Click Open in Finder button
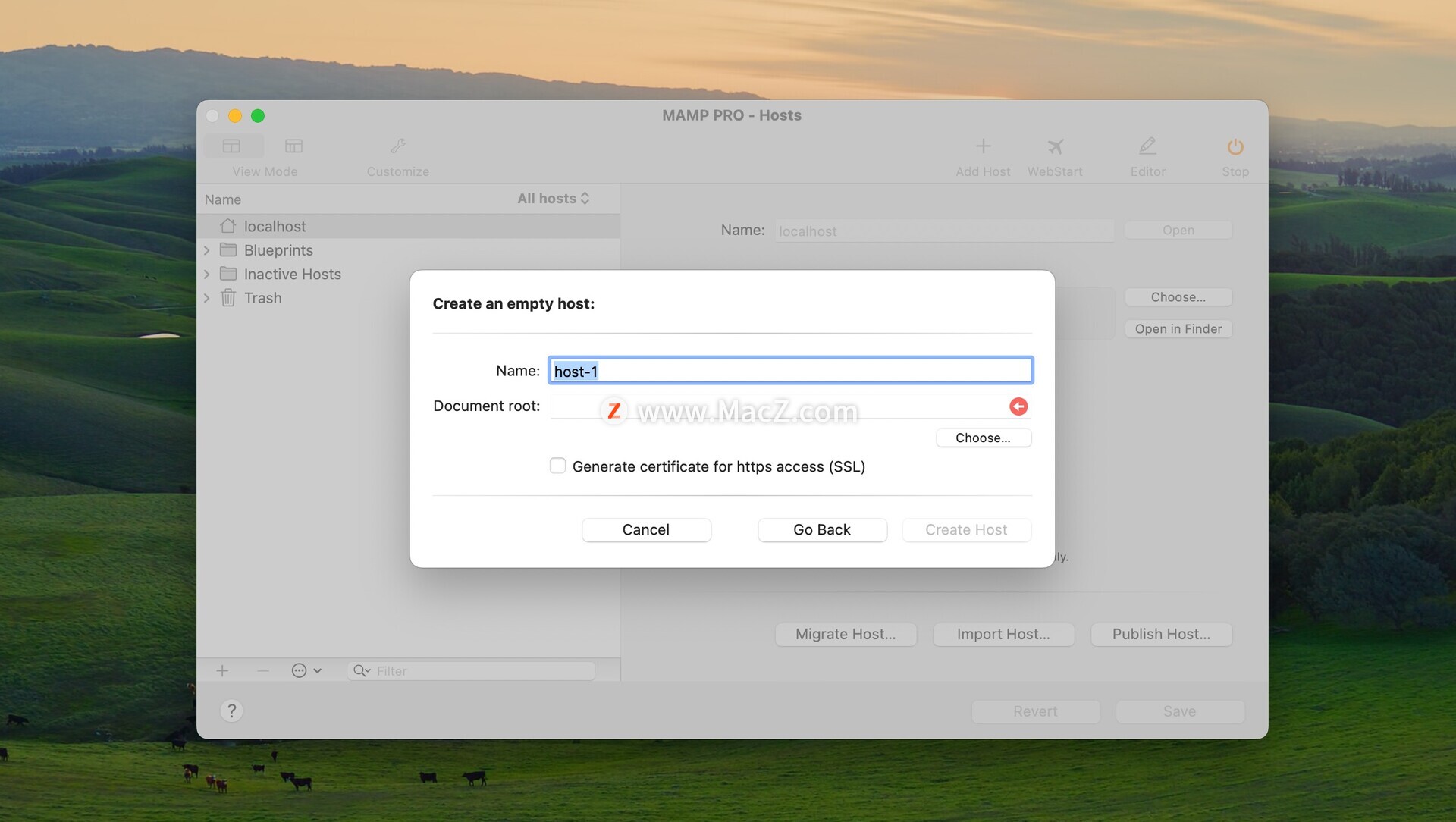 pos(1178,328)
